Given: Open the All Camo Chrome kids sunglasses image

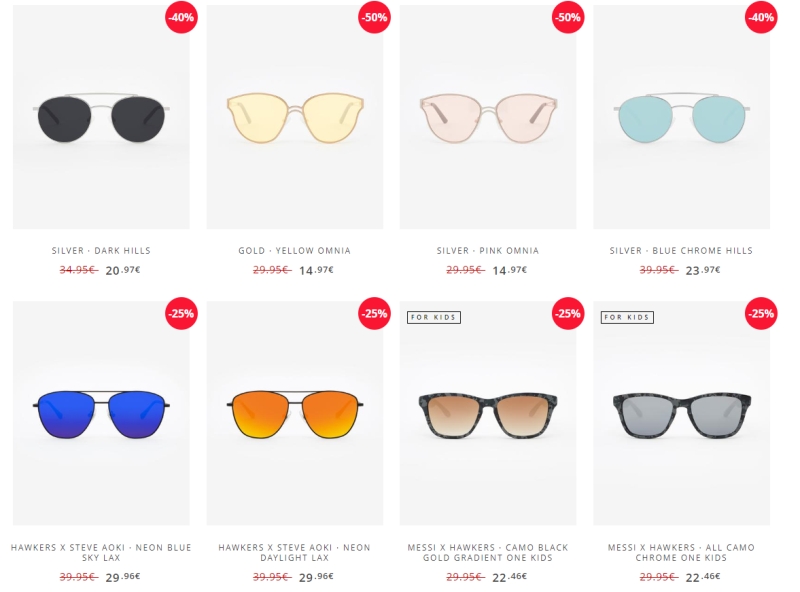Looking at the screenshot, I should pyautogui.click(x=682, y=413).
